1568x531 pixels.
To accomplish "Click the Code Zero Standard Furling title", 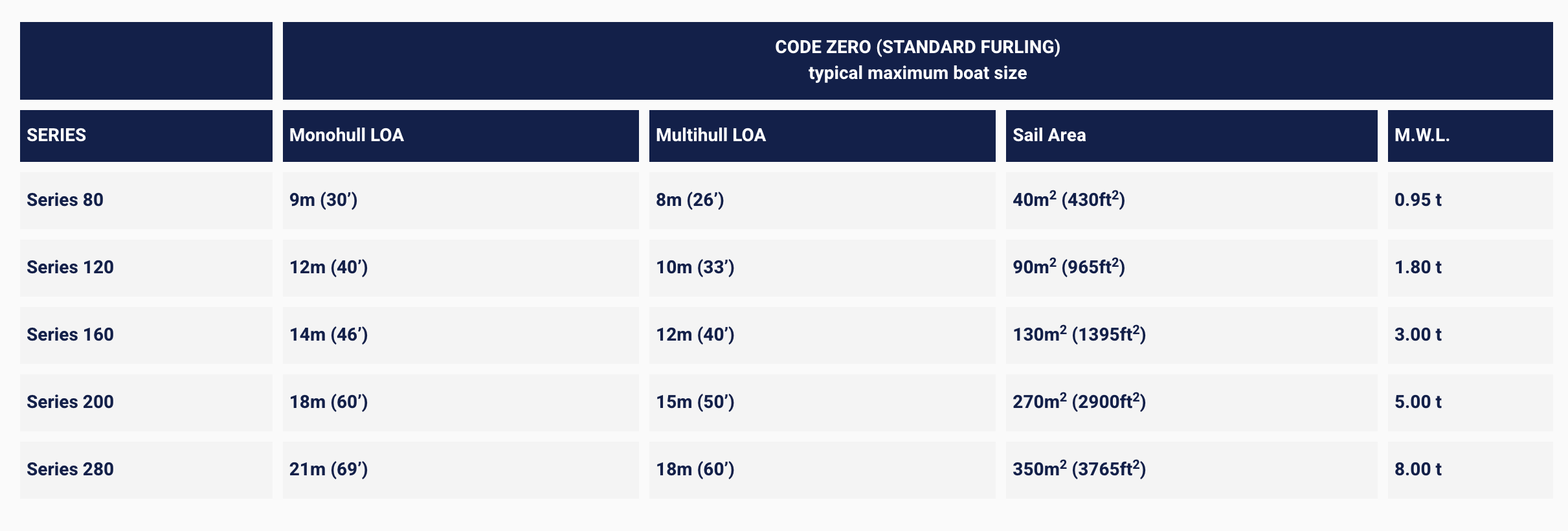I will (x=917, y=47).
